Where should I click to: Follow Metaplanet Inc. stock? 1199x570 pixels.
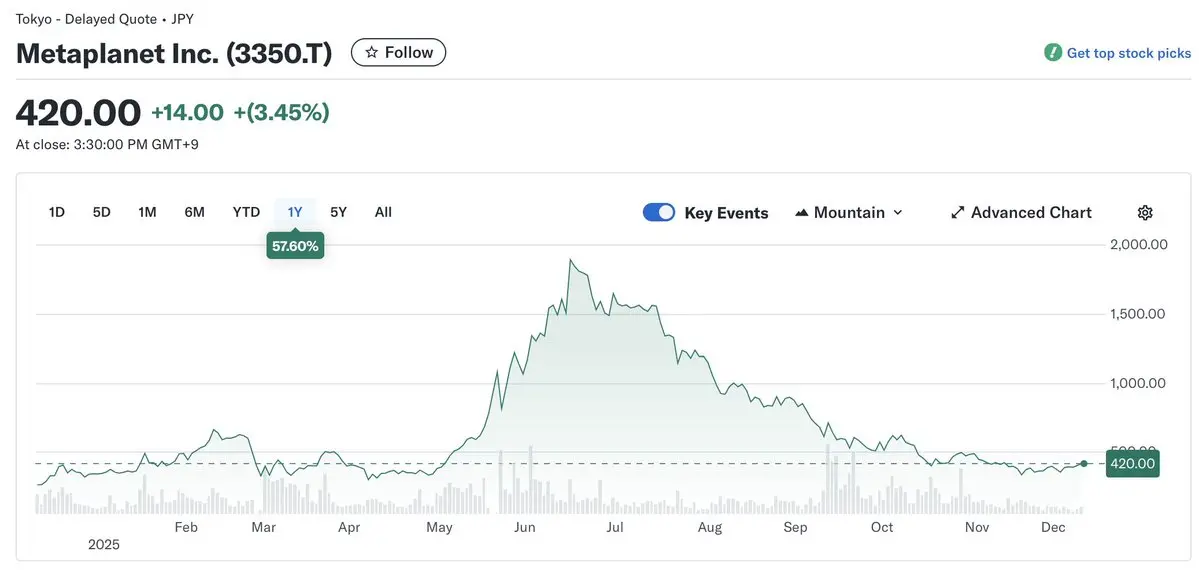[x=398, y=52]
